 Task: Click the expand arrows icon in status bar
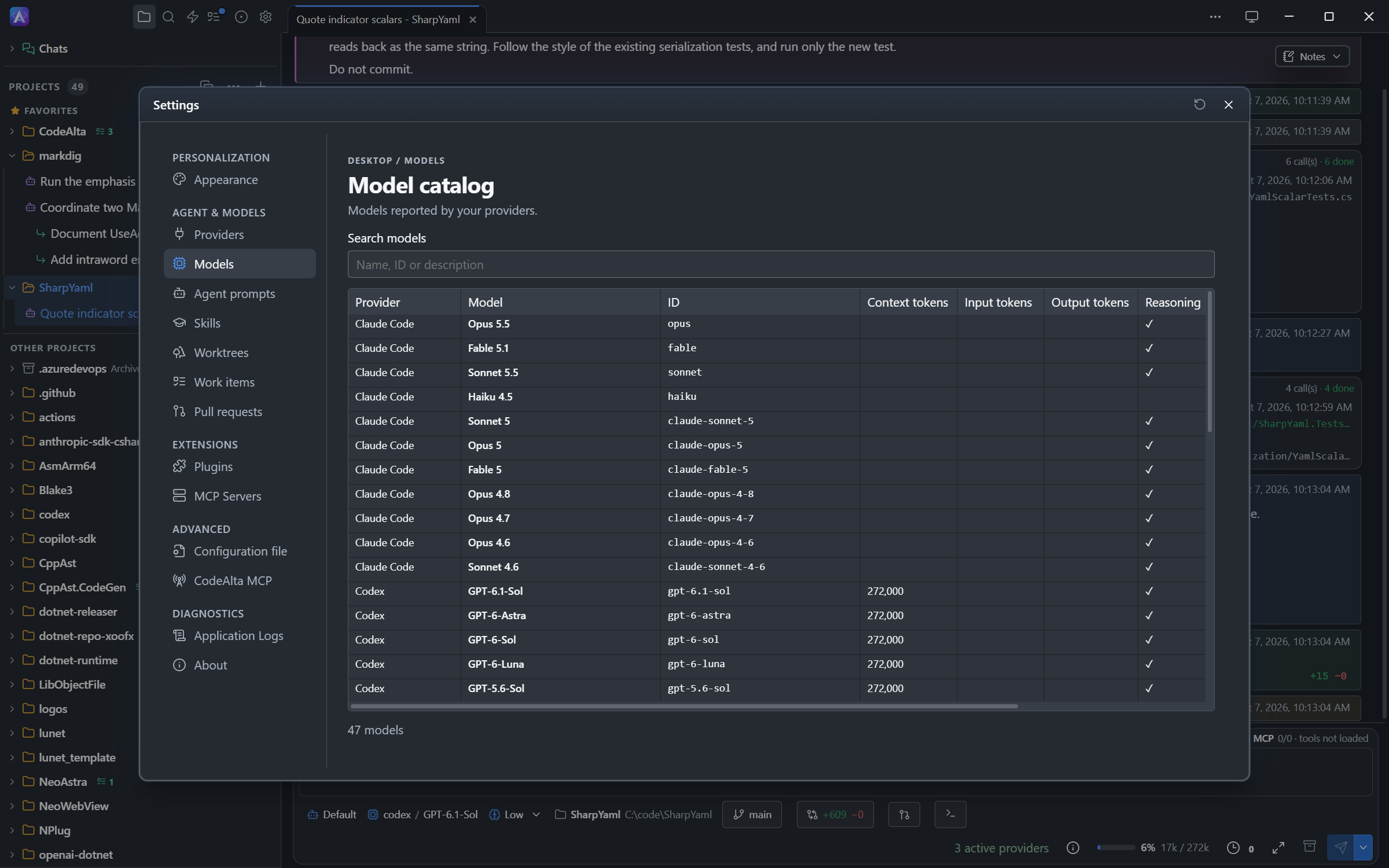pyautogui.click(x=1278, y=848)
